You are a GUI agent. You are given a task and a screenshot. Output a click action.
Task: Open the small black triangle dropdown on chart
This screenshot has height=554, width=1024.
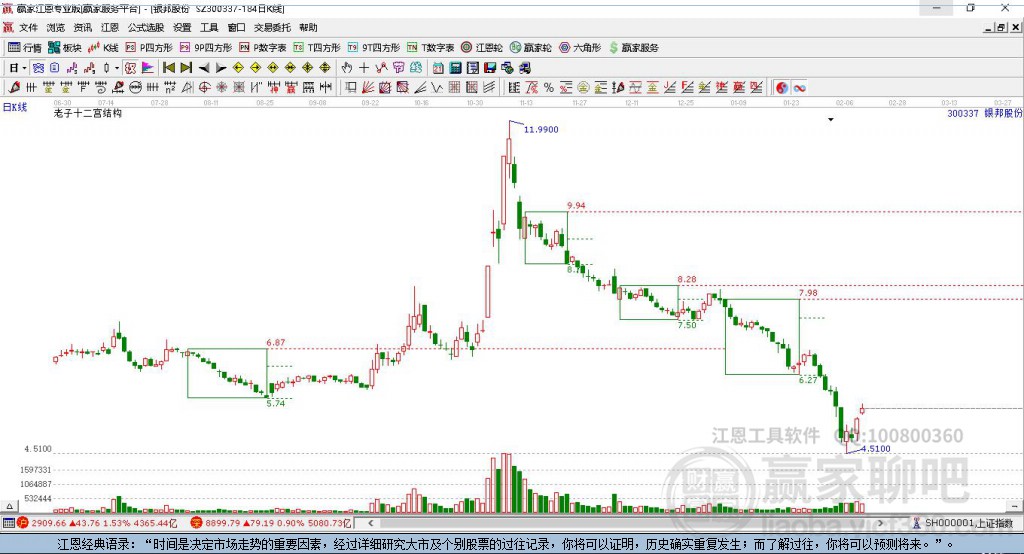831,120
